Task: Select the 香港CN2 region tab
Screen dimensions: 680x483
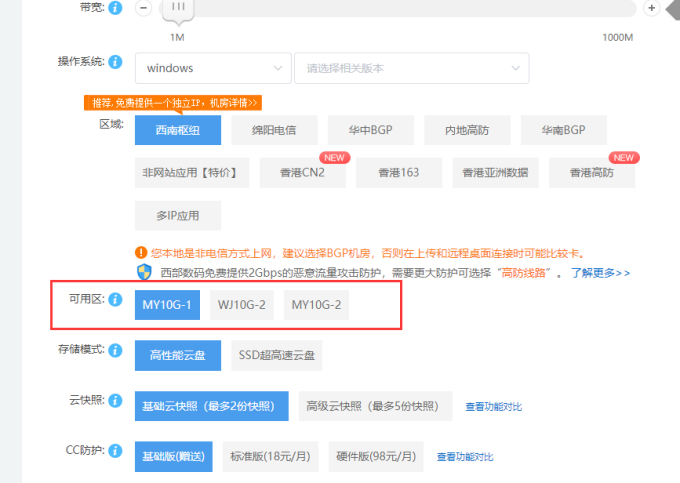Action: pyautogui.click(x=302, y=172)
